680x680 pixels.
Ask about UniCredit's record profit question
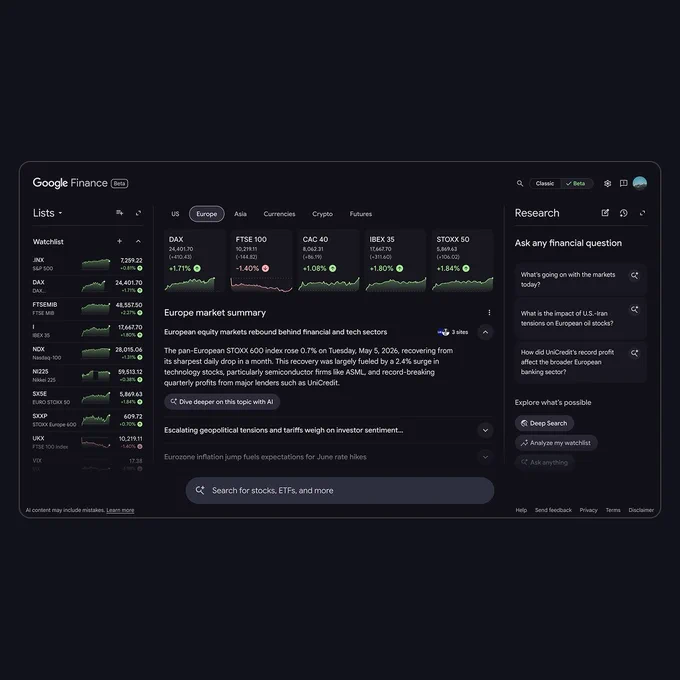coord(580,362)
